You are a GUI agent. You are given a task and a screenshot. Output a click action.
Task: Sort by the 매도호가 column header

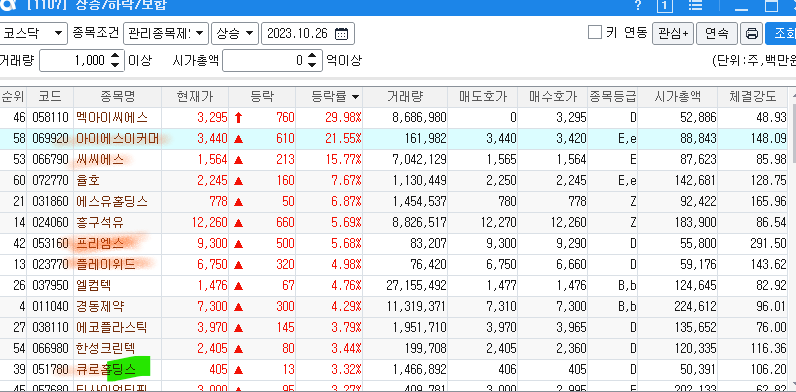[482, 96]
